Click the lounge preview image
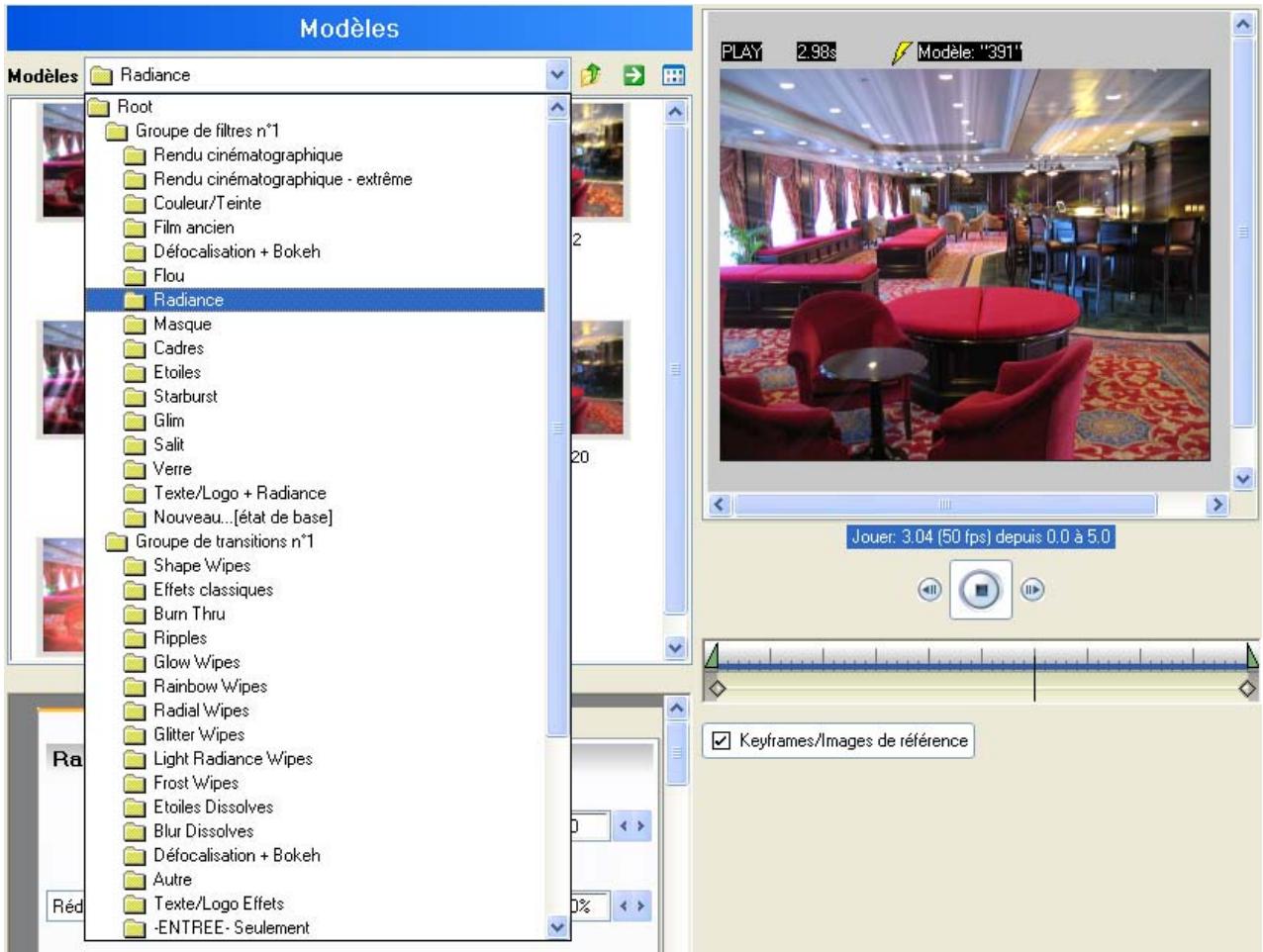The width and height of the screenshot is (1263, 952). [x=965, y=265]
